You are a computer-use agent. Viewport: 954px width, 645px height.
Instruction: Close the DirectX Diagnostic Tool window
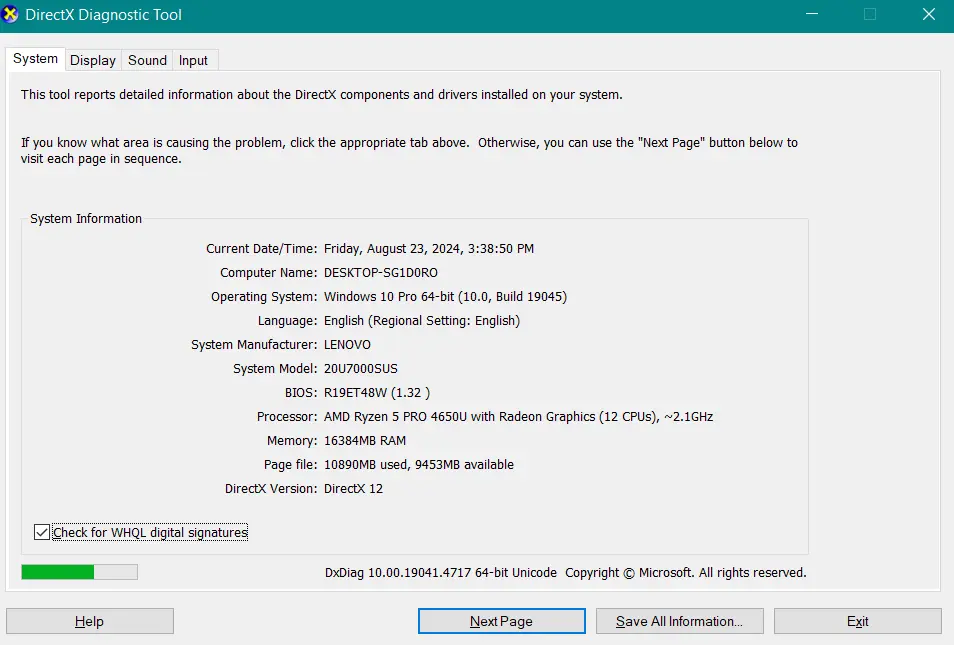click(x=927, y=15)
